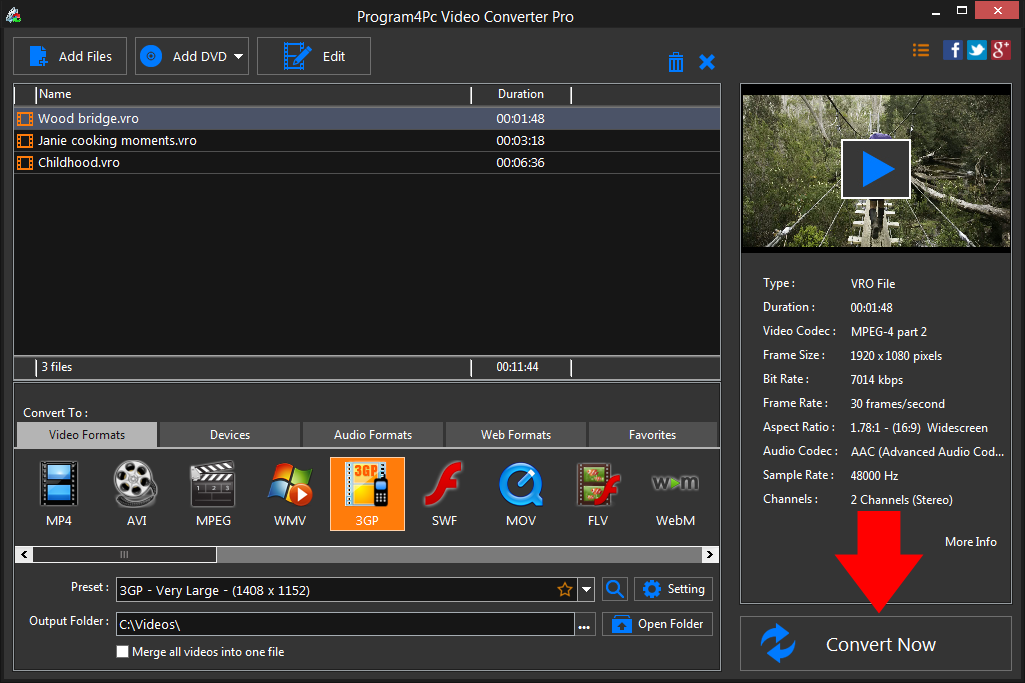Open the Preset dropdown list
Viewport: 1025px width, 683px height.
[587, 590]
